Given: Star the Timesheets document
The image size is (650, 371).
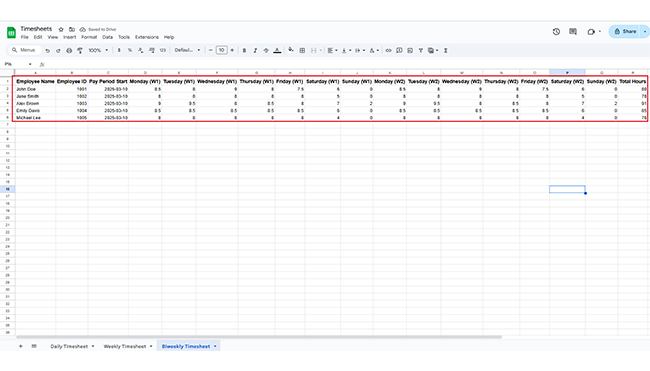Looking at the screenshot, I should point(61,29).
